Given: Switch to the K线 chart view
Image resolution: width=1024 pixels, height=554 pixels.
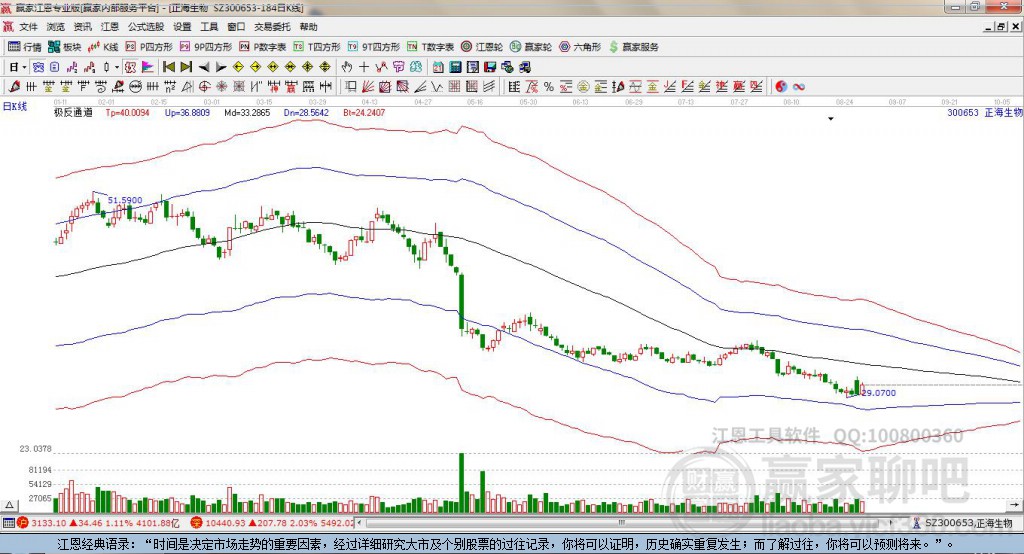Looking at the screenshot, I should pyautogui.click(x=103, y=47).
